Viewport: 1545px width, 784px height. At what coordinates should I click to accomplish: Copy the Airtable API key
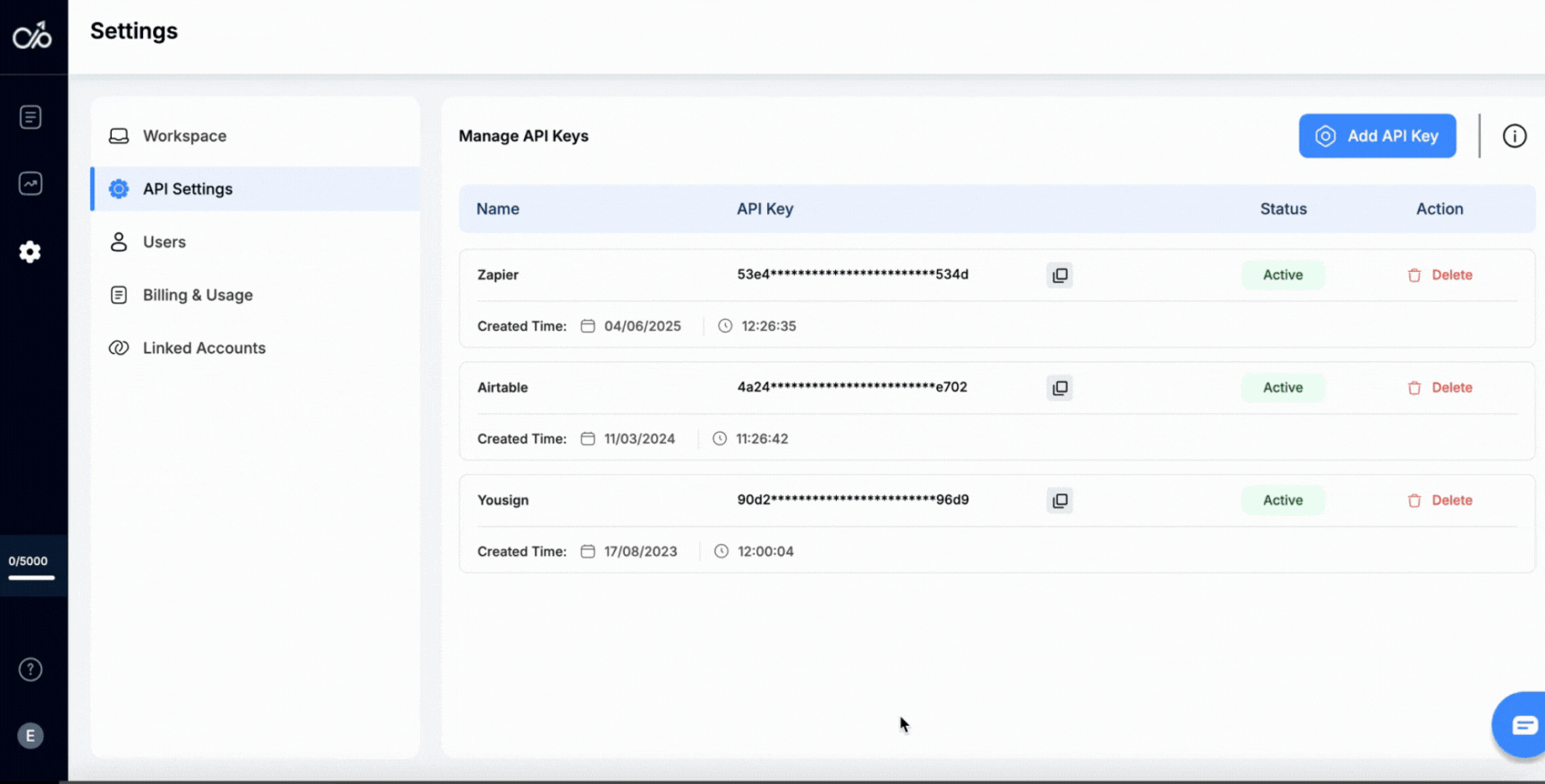click(x=1060, y=388)
